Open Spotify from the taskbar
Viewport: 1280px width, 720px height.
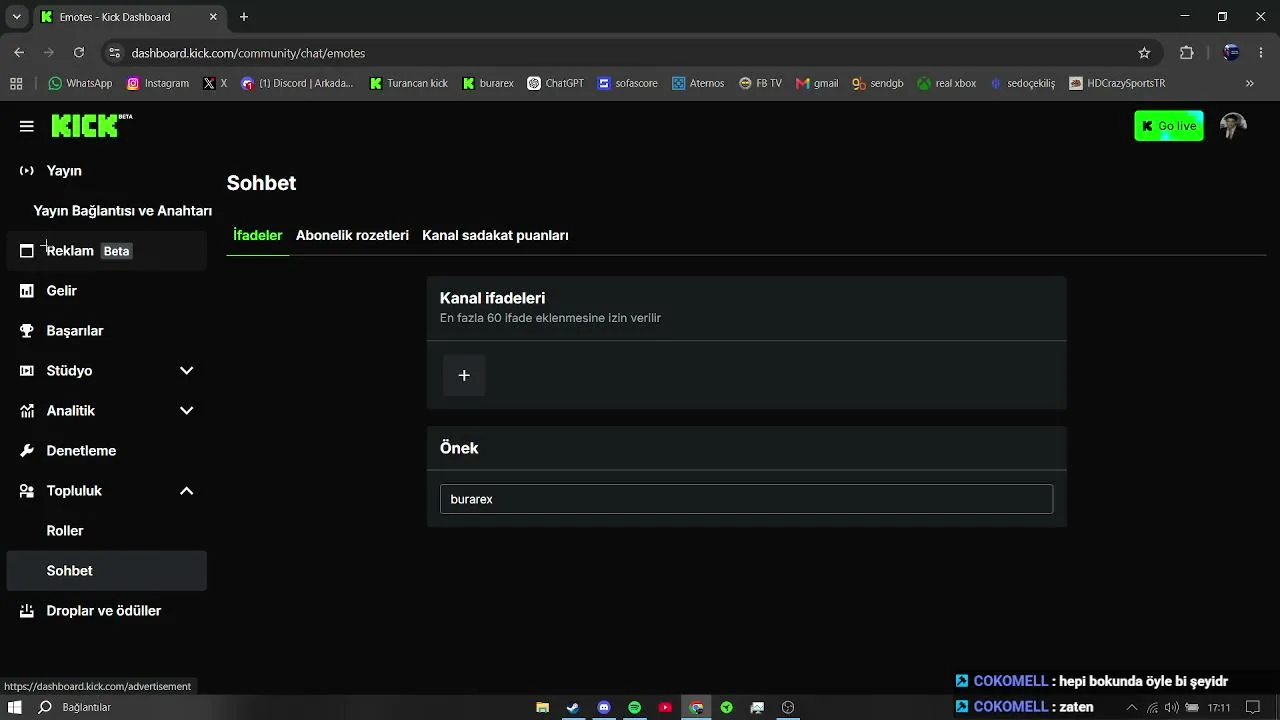click(x=635, y=707)
